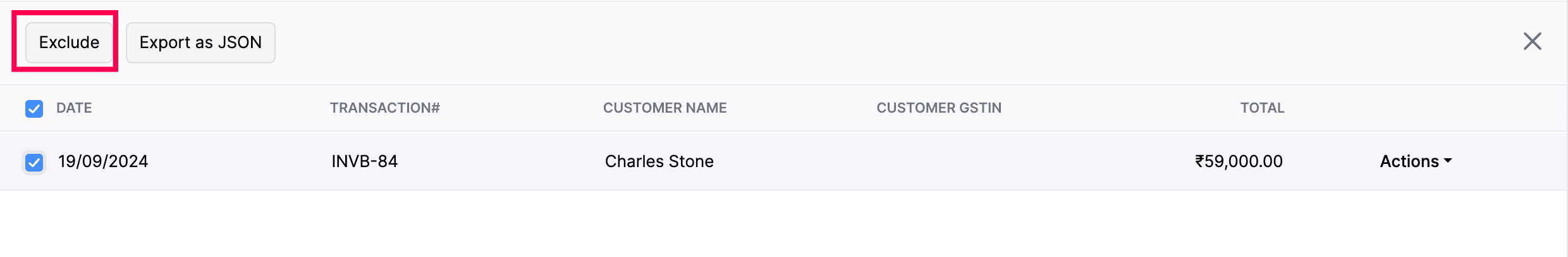
Task: Open the Actions dropdown for INVB-84
Action: 1415,161
